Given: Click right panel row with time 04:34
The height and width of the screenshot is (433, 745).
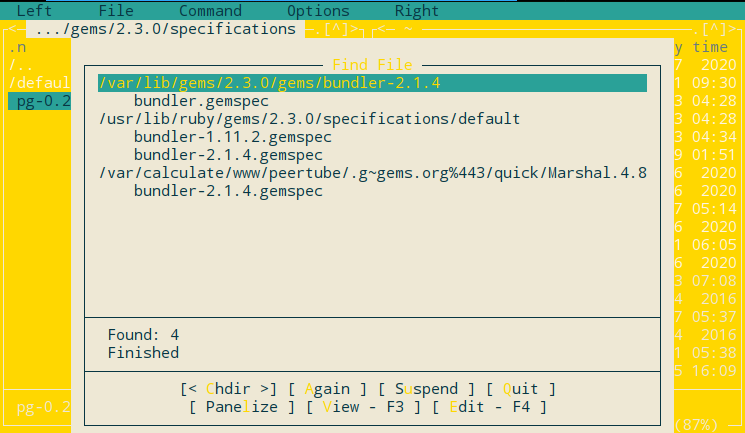Looking at the screenshot, I should tap(706, 137).
